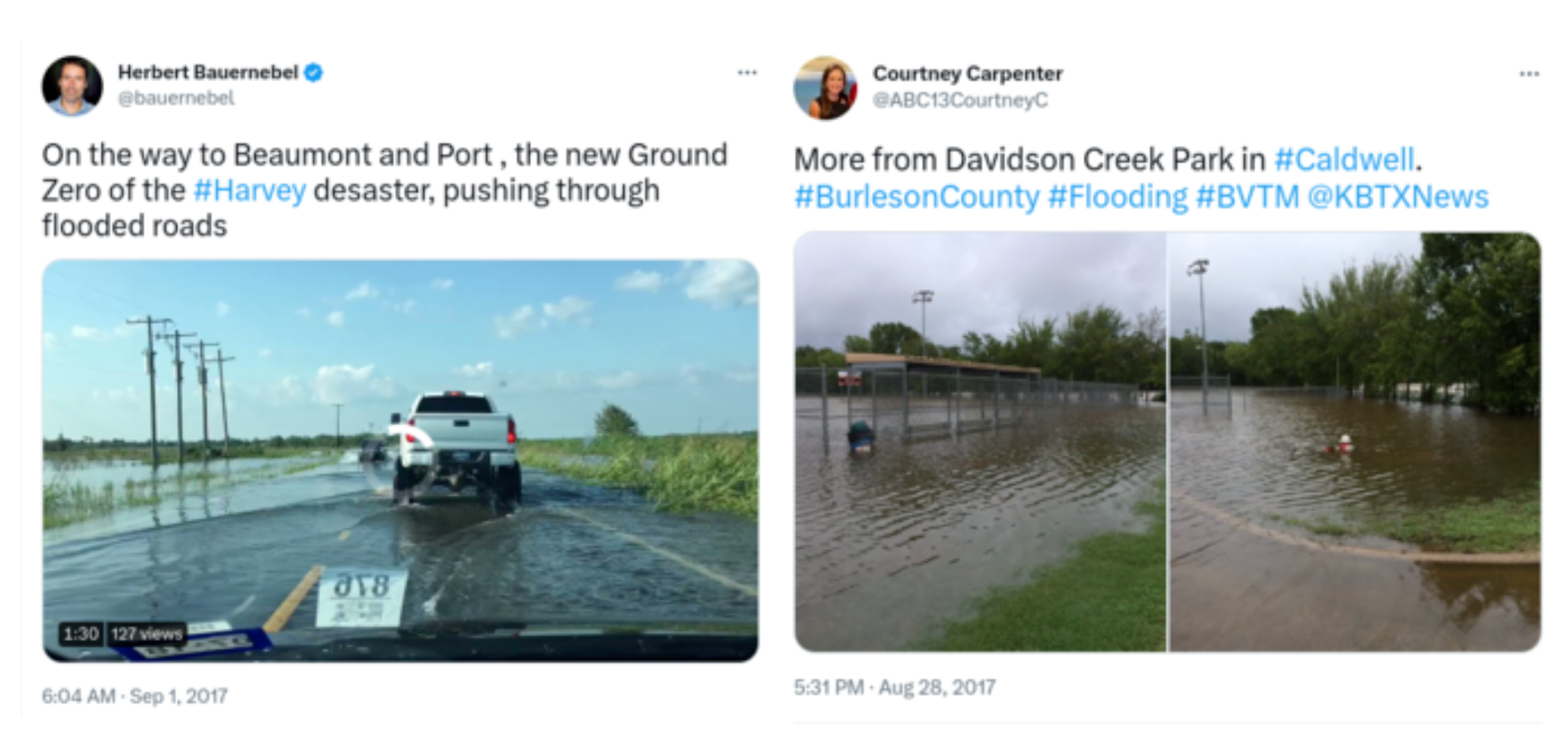The image size is (1568, 747).
Task: Open more options on Courtney's tweet
Action: click(x=1529, y=74)
